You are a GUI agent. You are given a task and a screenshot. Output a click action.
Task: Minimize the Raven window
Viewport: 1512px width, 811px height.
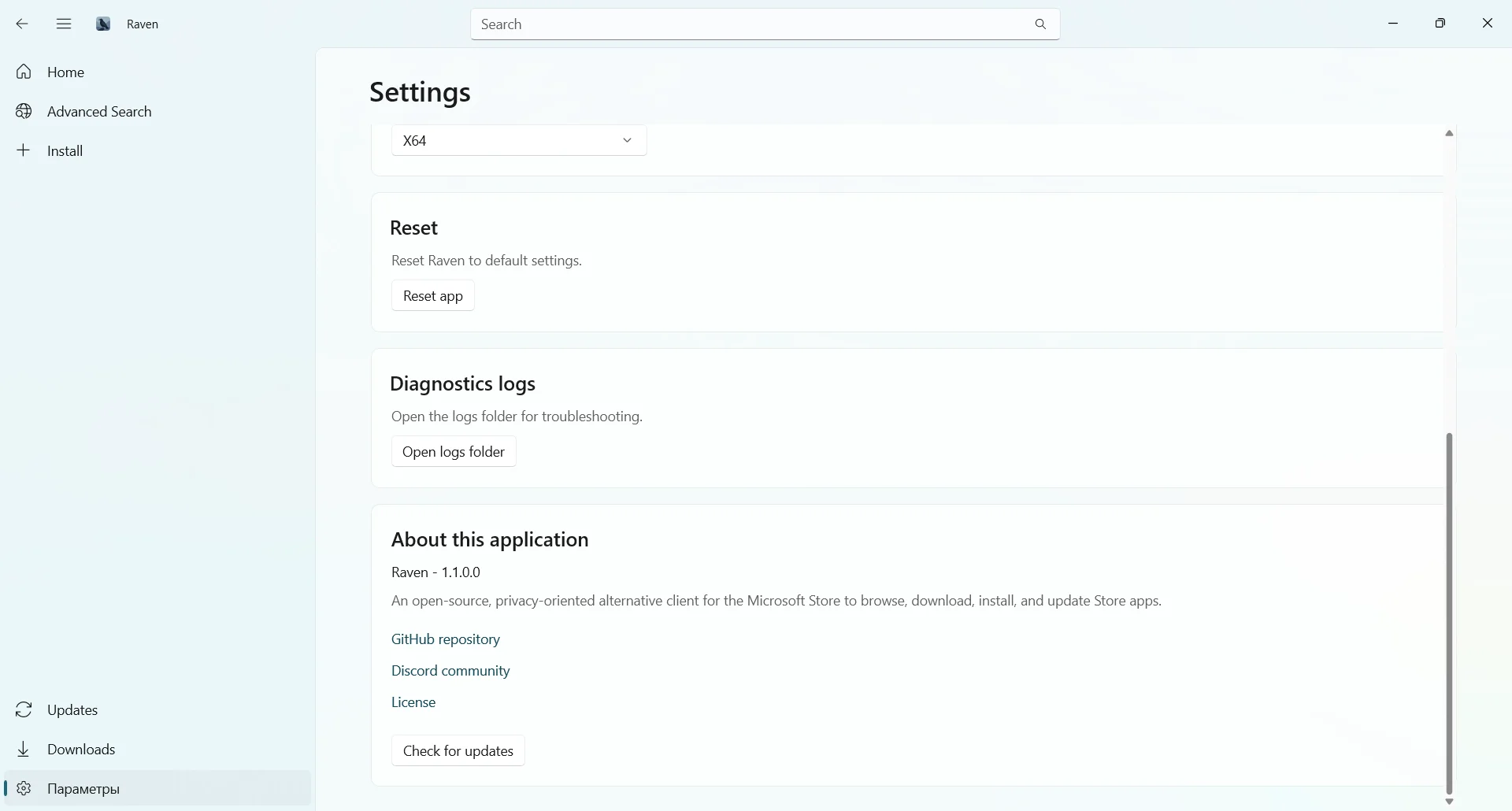(x=1393, y=24)
